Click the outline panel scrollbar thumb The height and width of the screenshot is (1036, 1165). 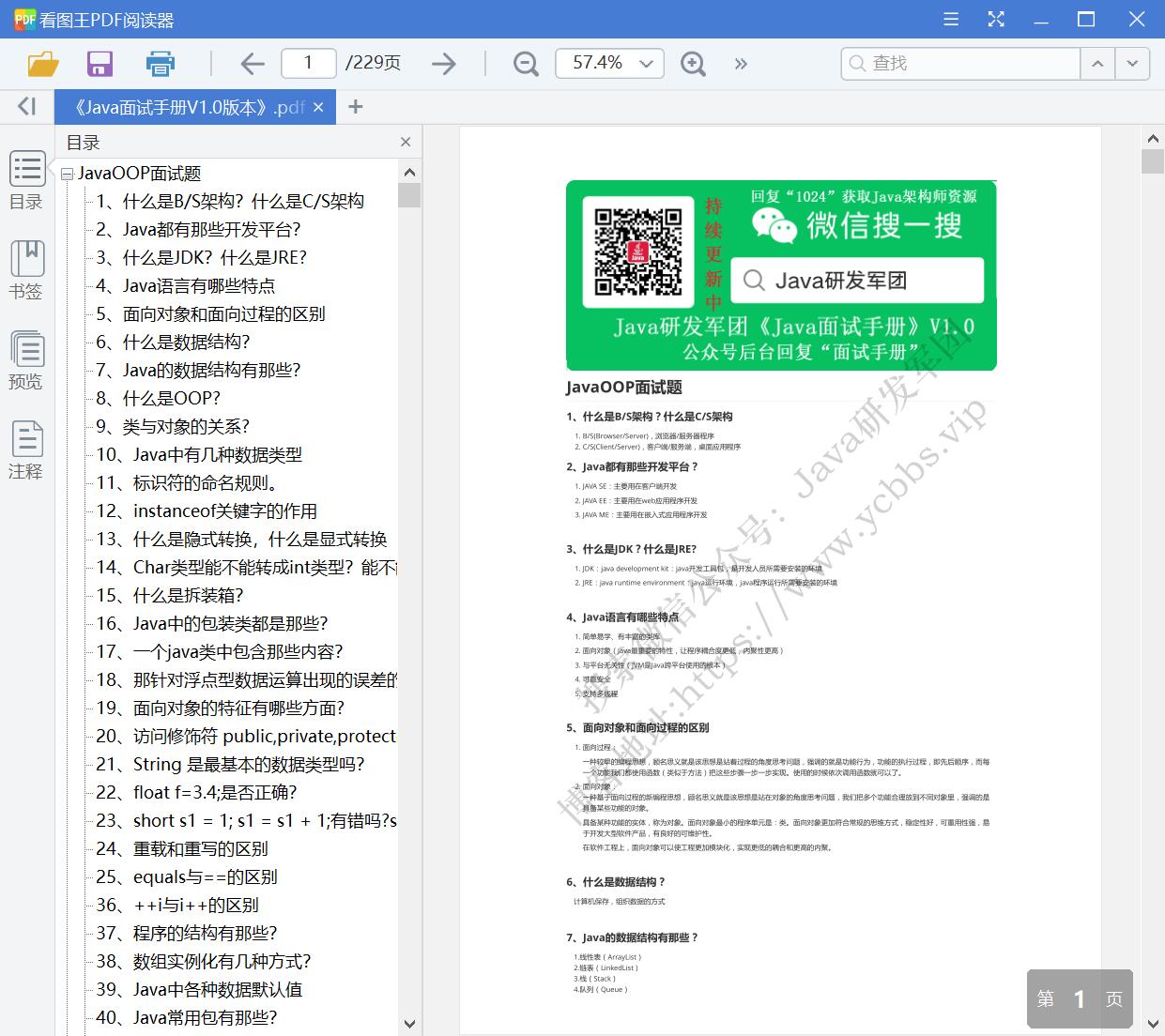tap(409, 194)
